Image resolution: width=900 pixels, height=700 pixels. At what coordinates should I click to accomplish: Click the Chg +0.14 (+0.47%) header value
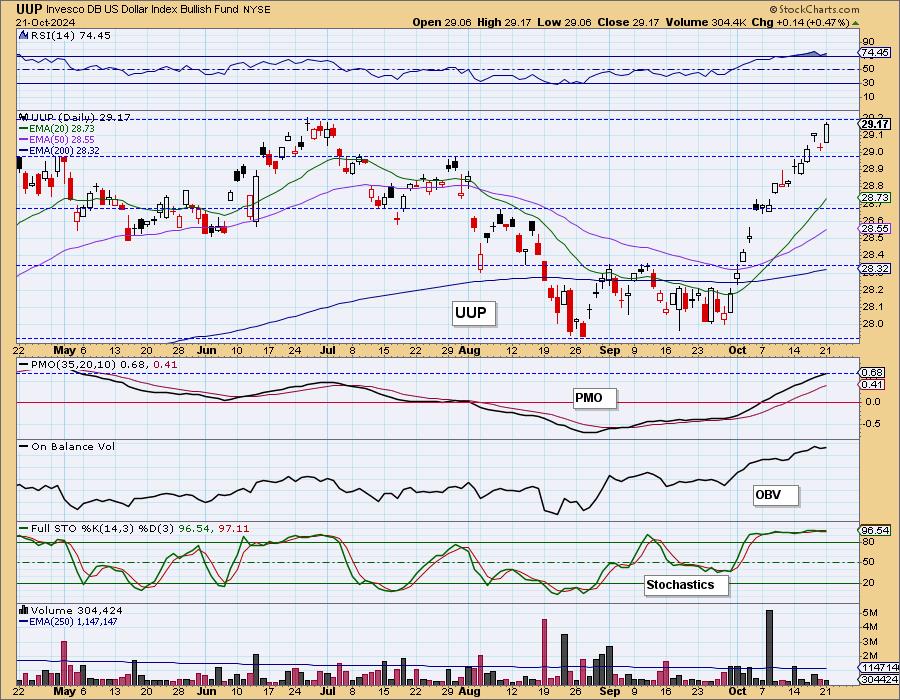click(802, 22)
